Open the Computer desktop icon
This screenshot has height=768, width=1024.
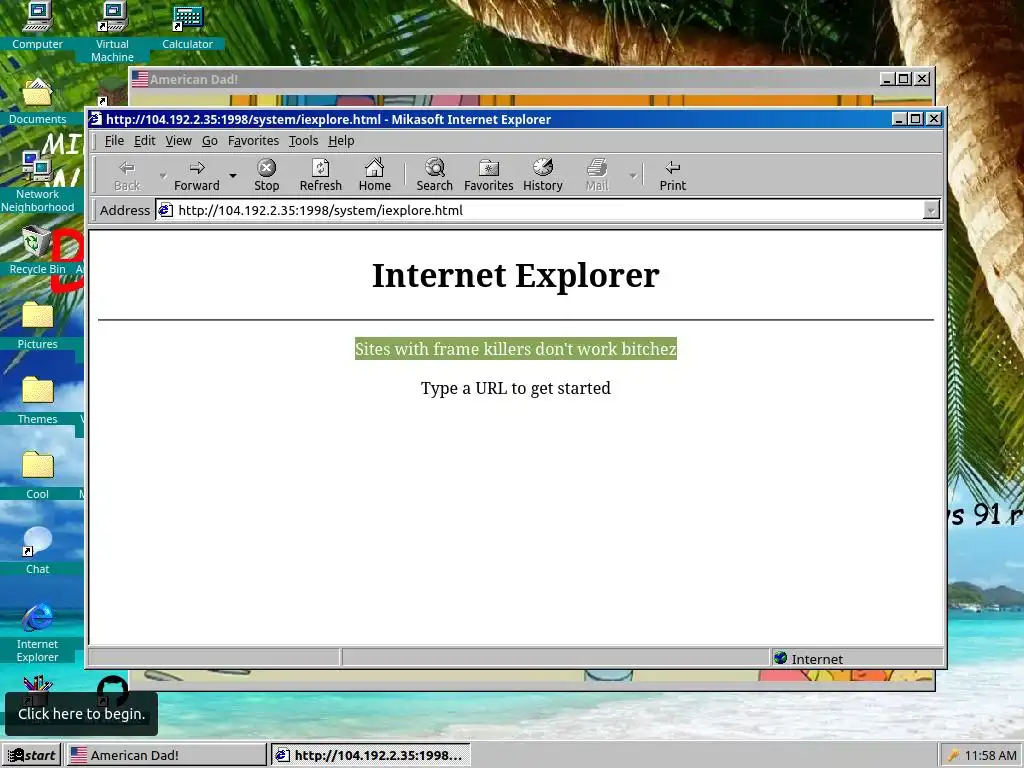(37, 26)
